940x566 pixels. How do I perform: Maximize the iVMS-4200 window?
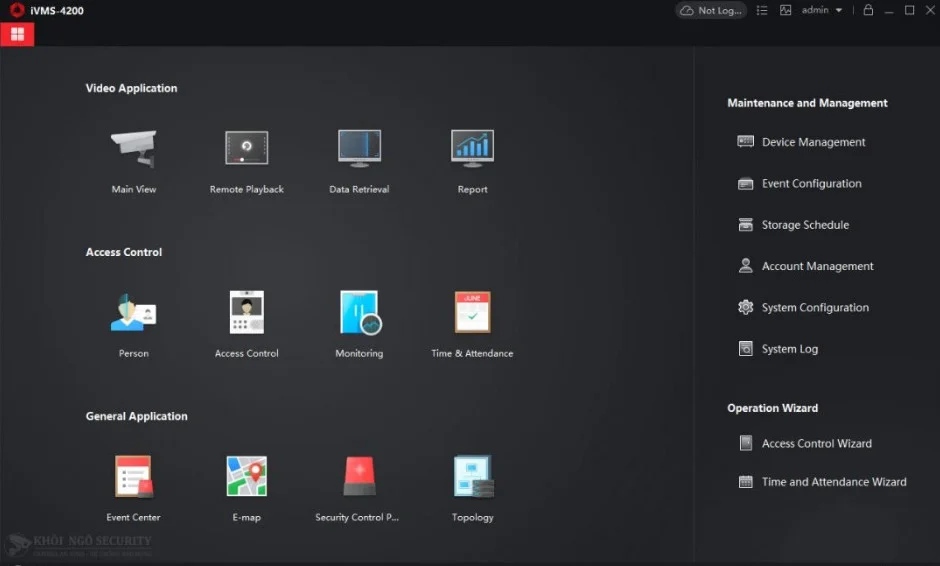(x=909, y=10)
